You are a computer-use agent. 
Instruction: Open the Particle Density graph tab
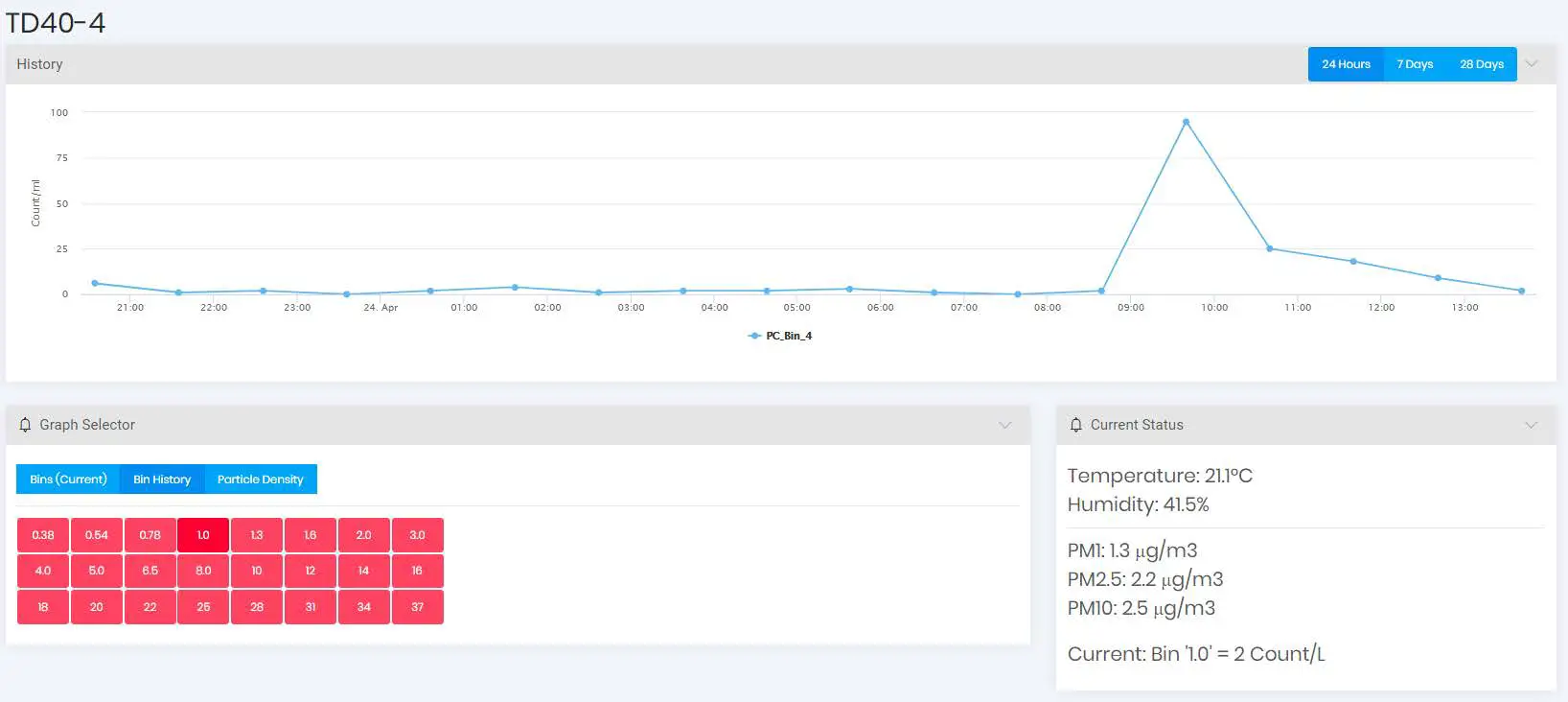point(260,480)
